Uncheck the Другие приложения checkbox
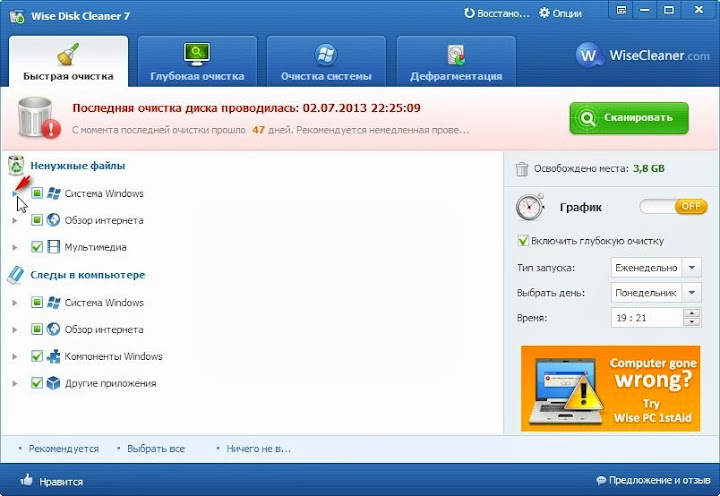The width and height of the screenshot is (720, 496). (x=37, y=383)
